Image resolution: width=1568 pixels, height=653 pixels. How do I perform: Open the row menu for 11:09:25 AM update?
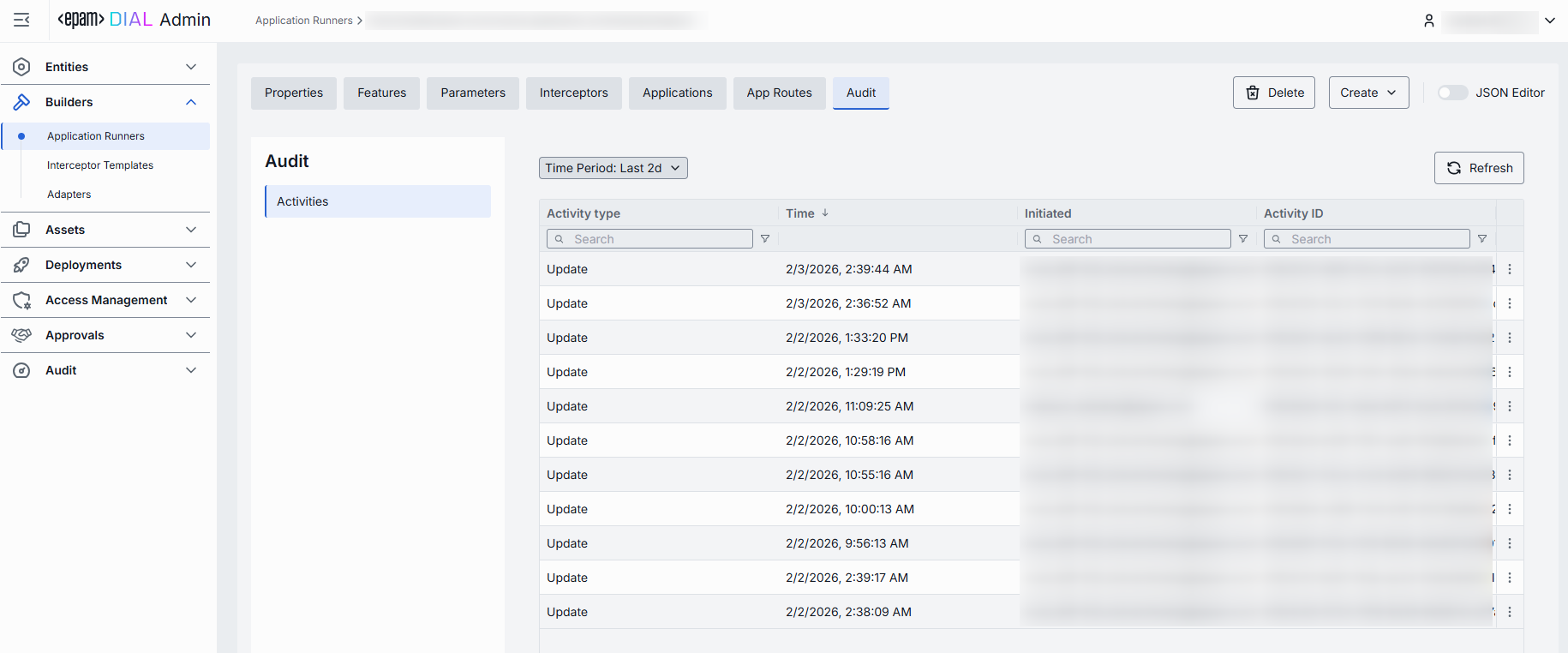[x=1510, y=406]
